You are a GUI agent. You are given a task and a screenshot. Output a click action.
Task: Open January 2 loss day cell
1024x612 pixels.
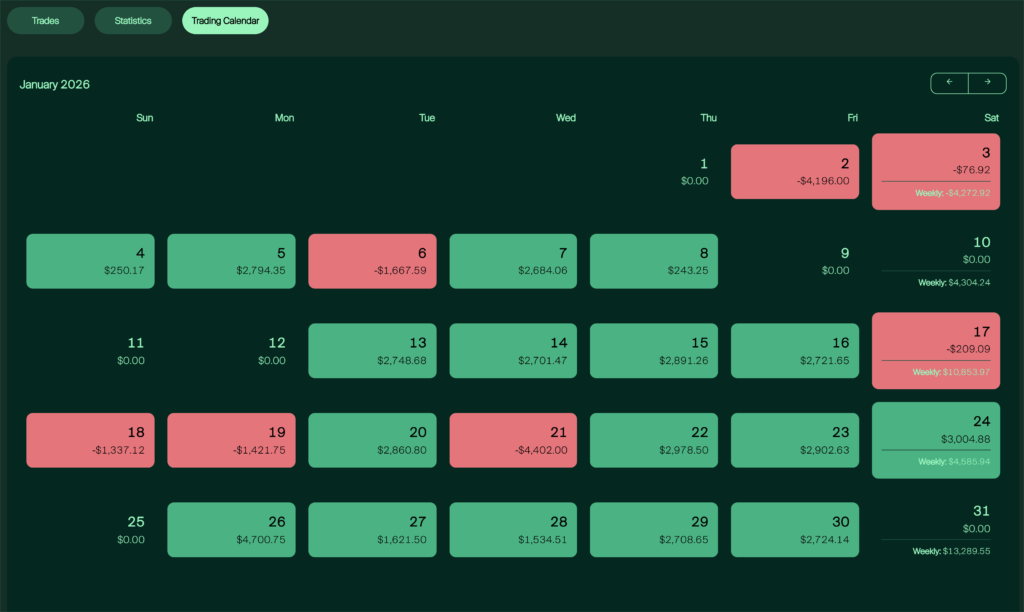click(795, 172)
